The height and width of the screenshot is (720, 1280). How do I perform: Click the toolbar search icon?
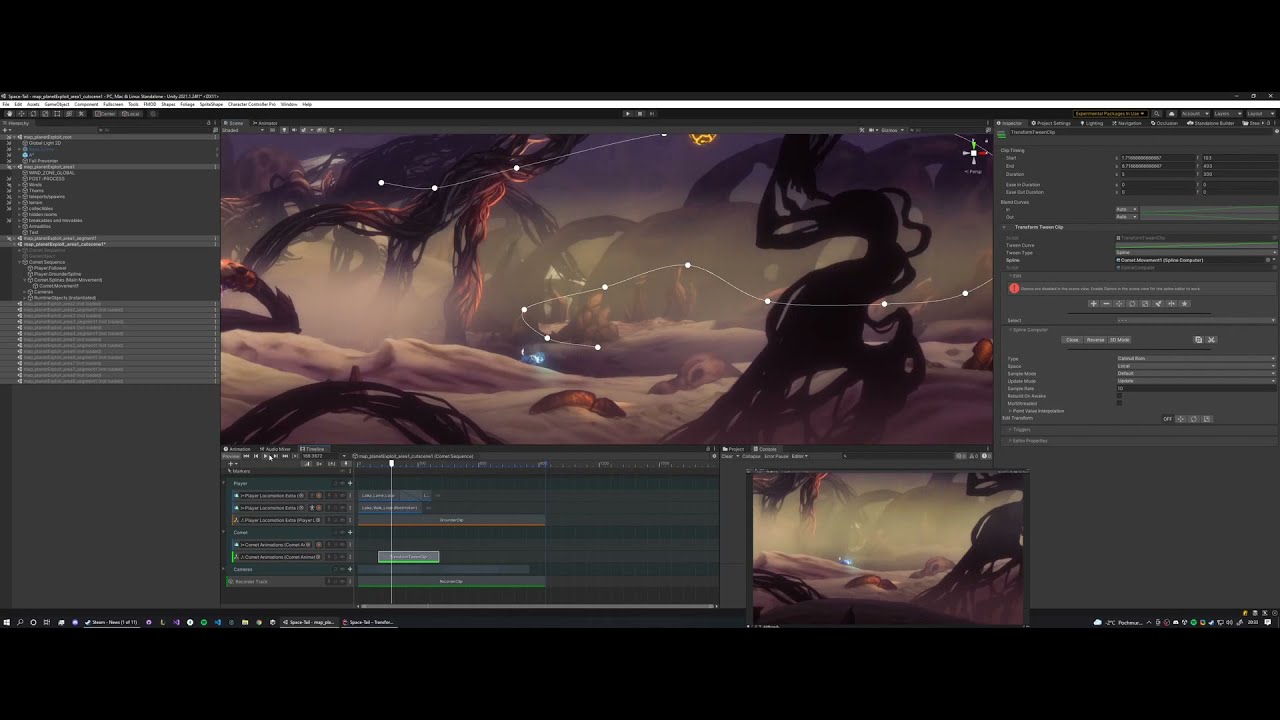click(1156, 114)
